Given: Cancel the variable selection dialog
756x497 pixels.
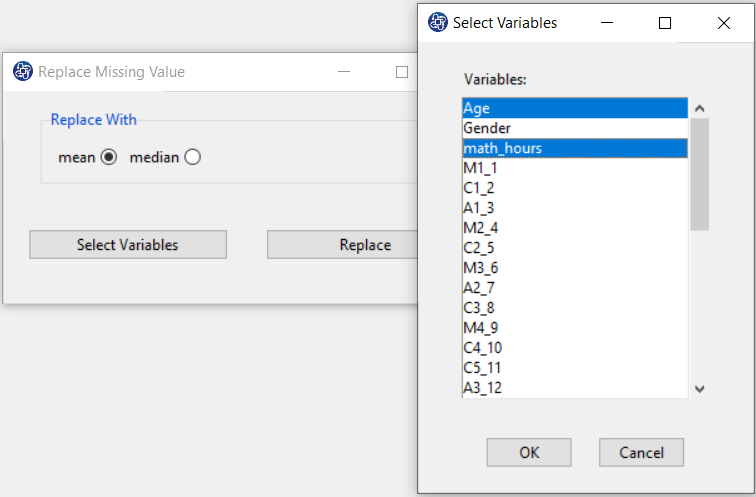Looking at the screenshot, I should [641, 452].
